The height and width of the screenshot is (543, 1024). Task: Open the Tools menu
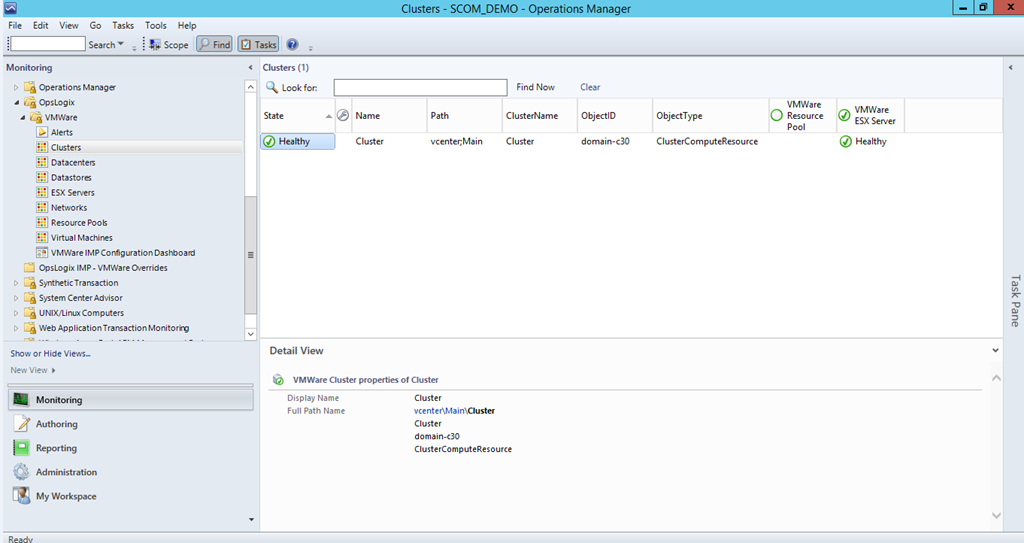(x=155, y=25)
